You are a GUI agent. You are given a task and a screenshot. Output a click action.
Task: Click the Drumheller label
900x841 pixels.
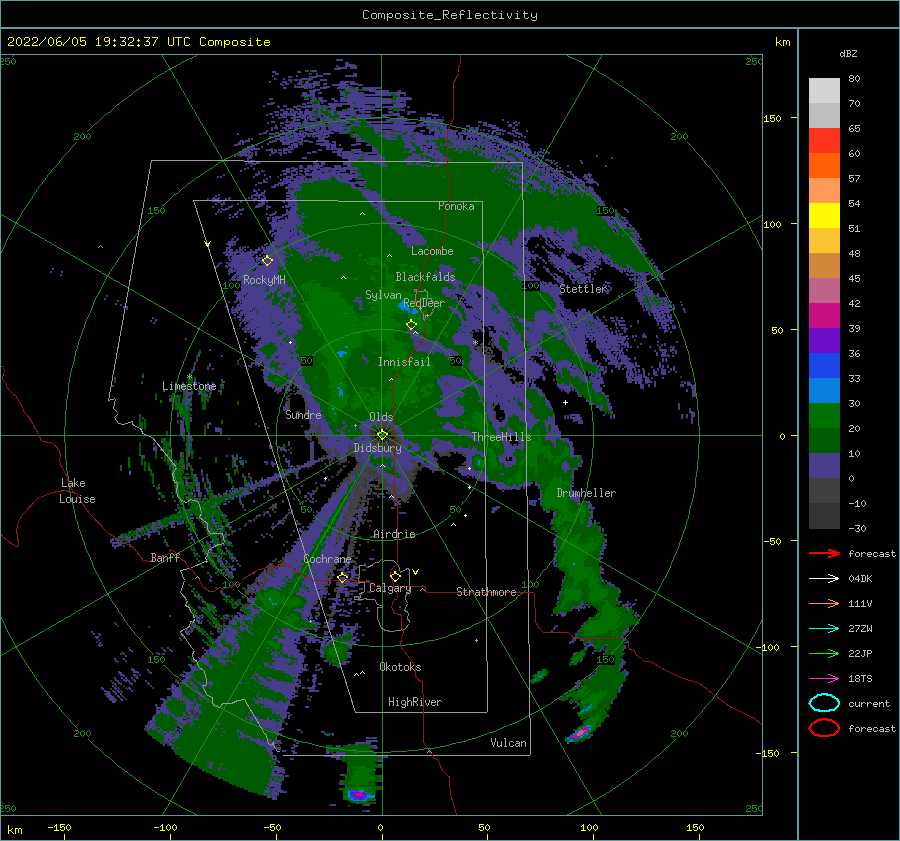pyautogui.click(x=586, y=493)
